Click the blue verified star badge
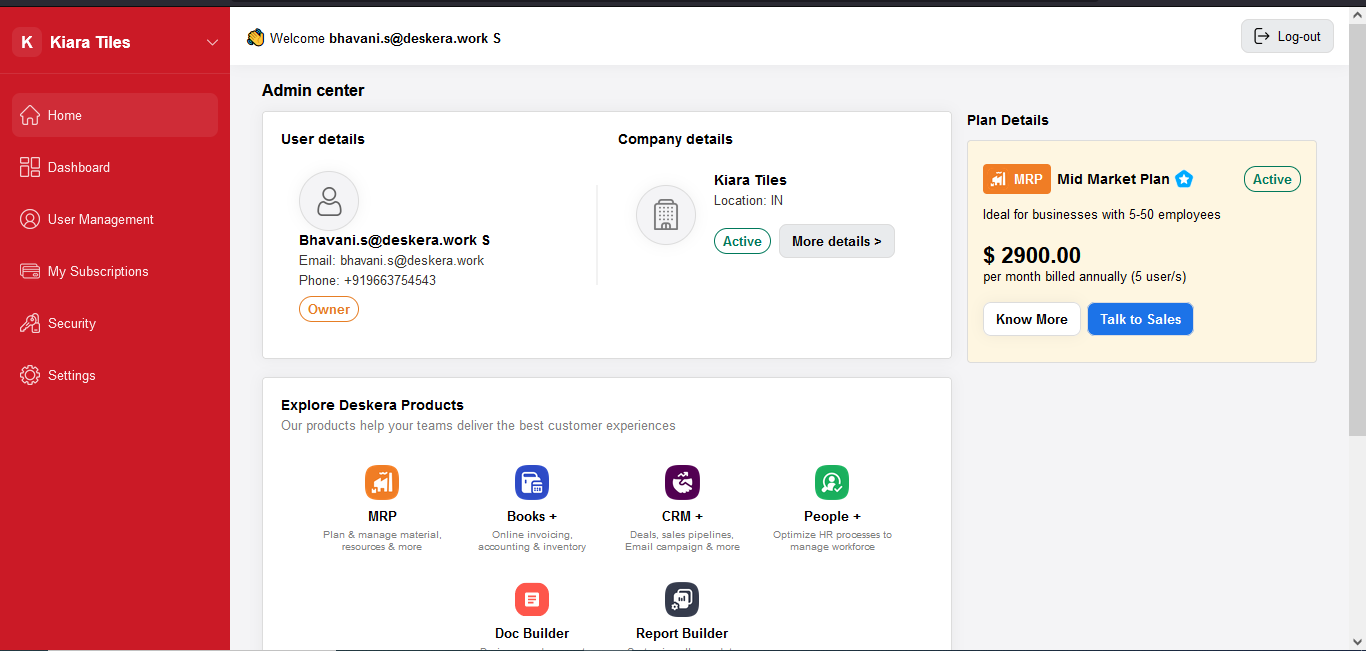 click(x=1184, y=179)
